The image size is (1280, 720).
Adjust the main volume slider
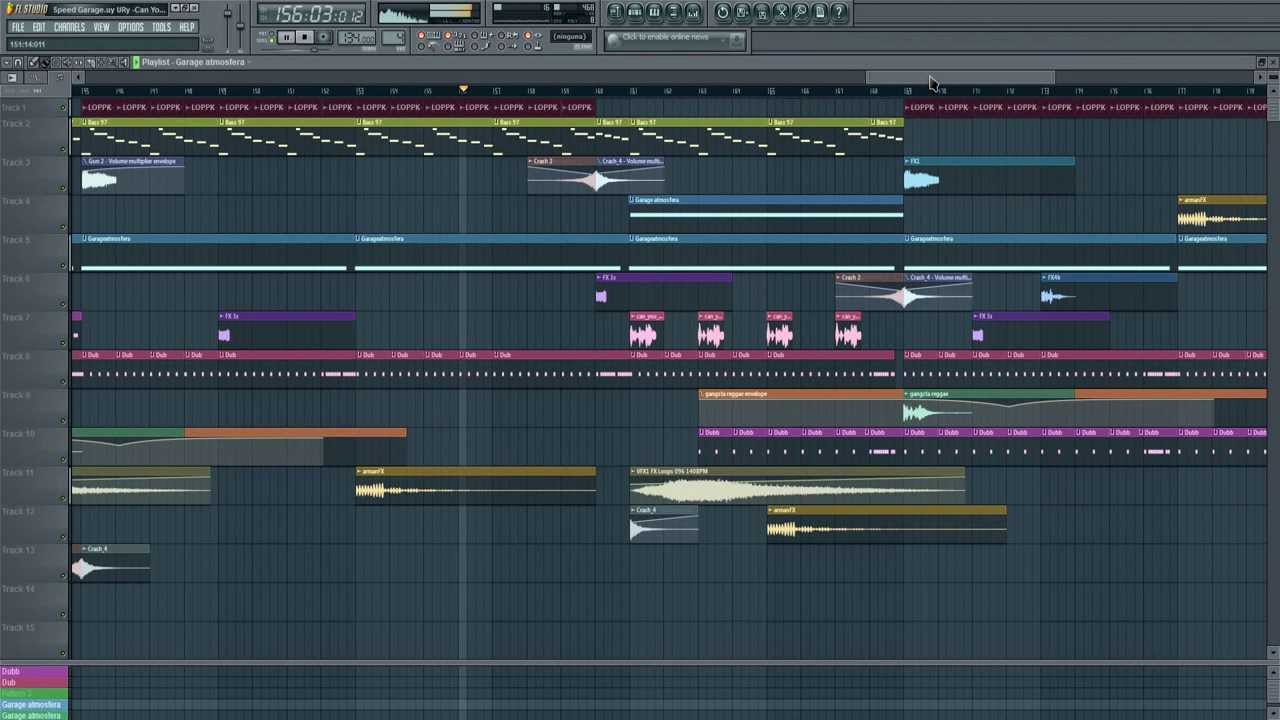(x=228, y=13)
